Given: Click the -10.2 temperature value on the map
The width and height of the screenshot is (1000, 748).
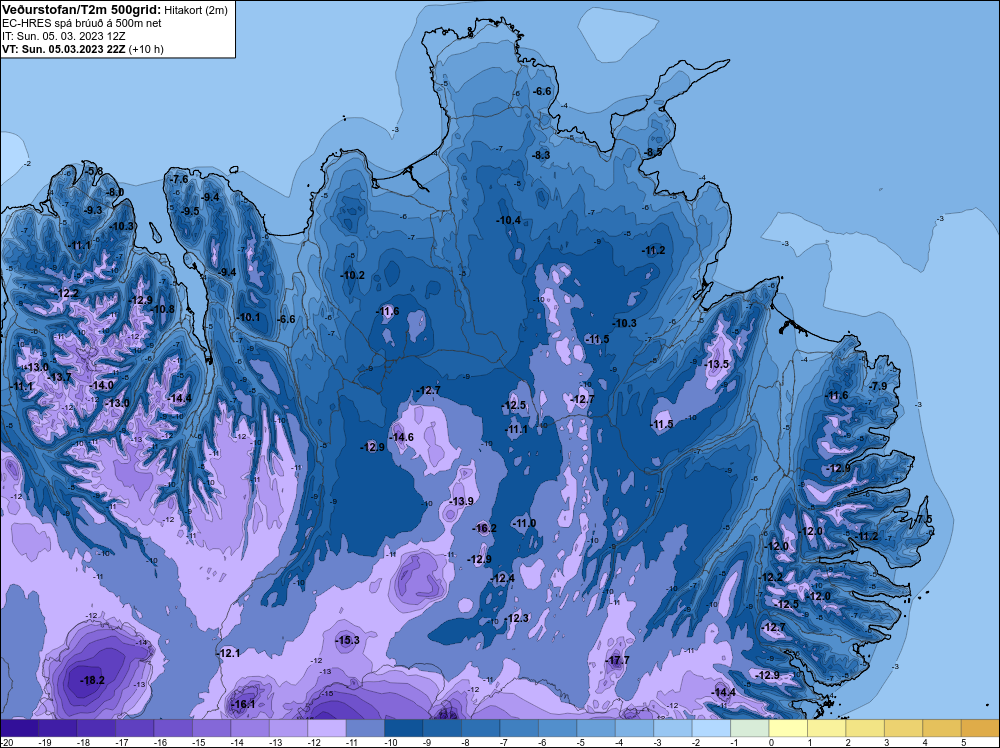Looking at the screenshot, I should (353, 275).
